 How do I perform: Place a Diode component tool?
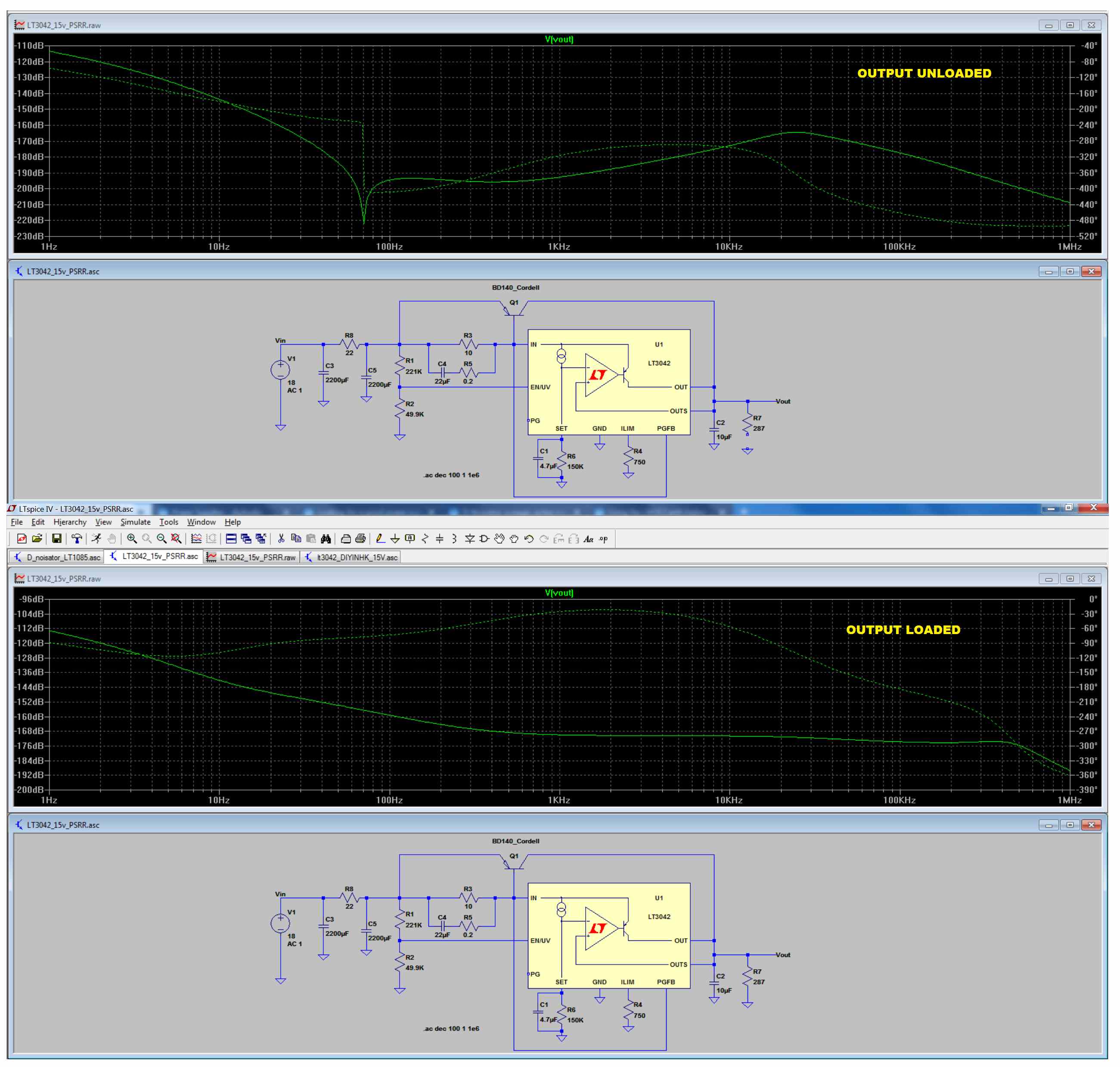(x=470, y=538)
